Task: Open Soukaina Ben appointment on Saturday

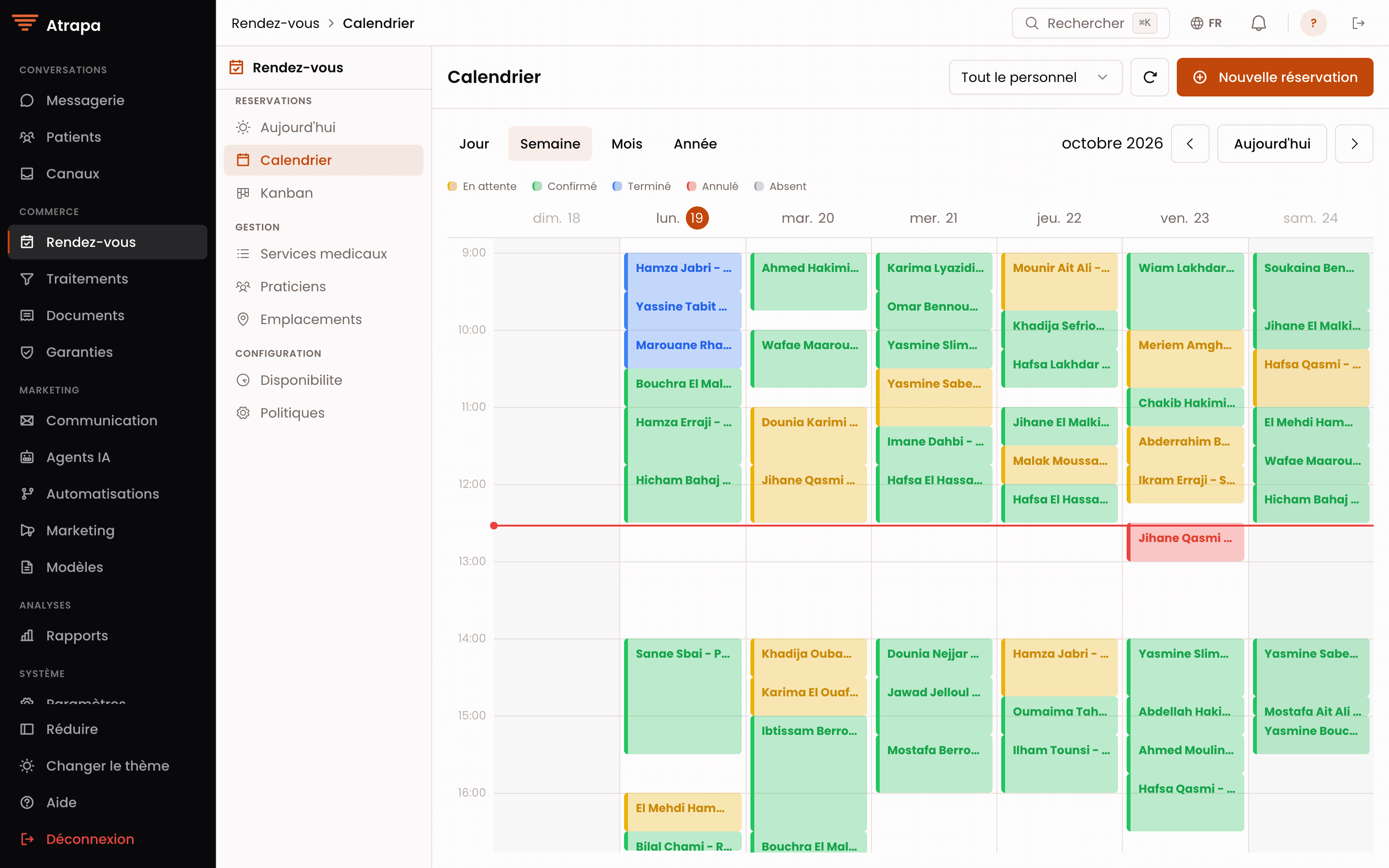Action: click(1311, 281)
